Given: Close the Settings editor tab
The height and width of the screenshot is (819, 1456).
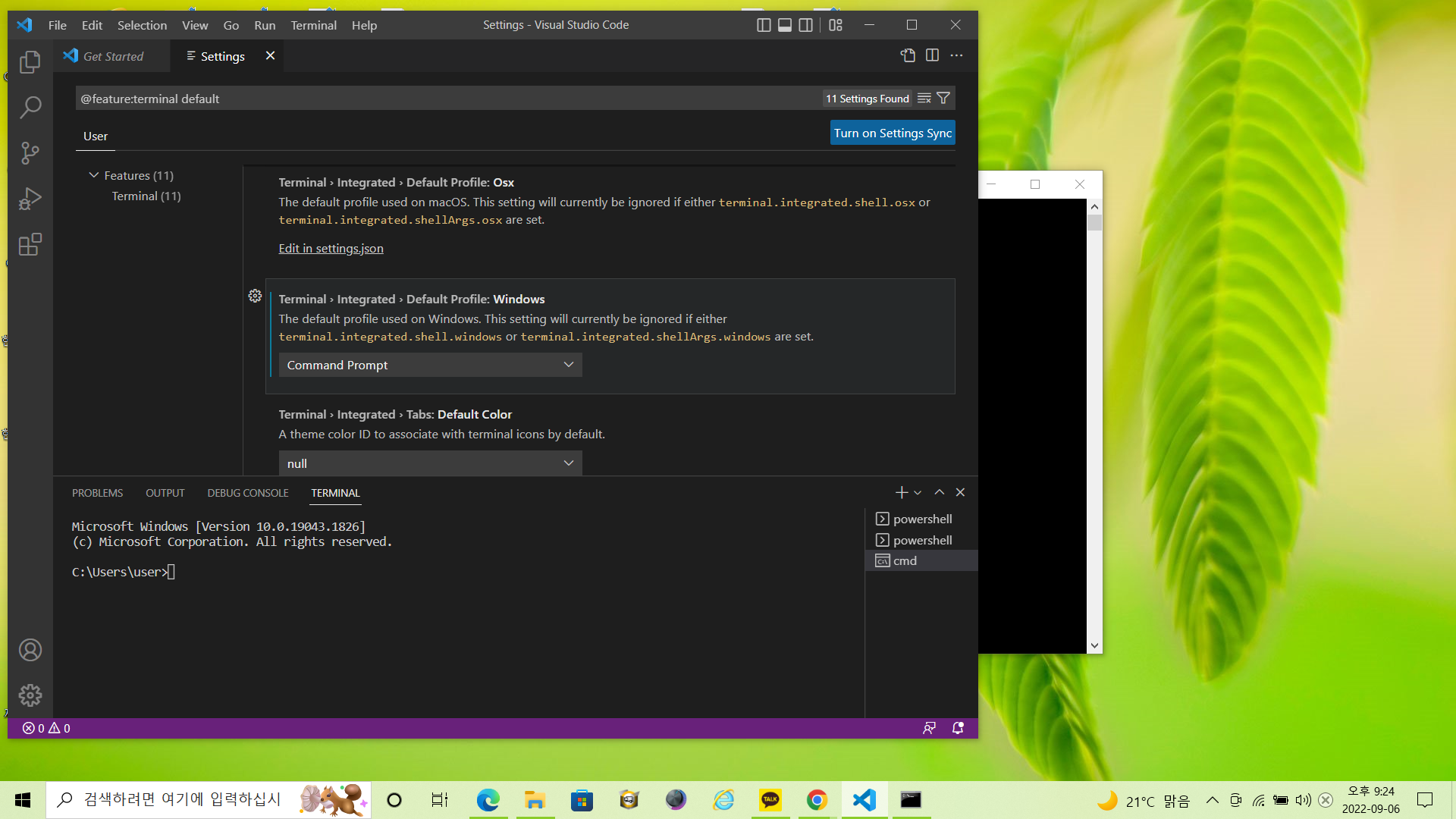Looking at the screenshot, I should 270,55.
